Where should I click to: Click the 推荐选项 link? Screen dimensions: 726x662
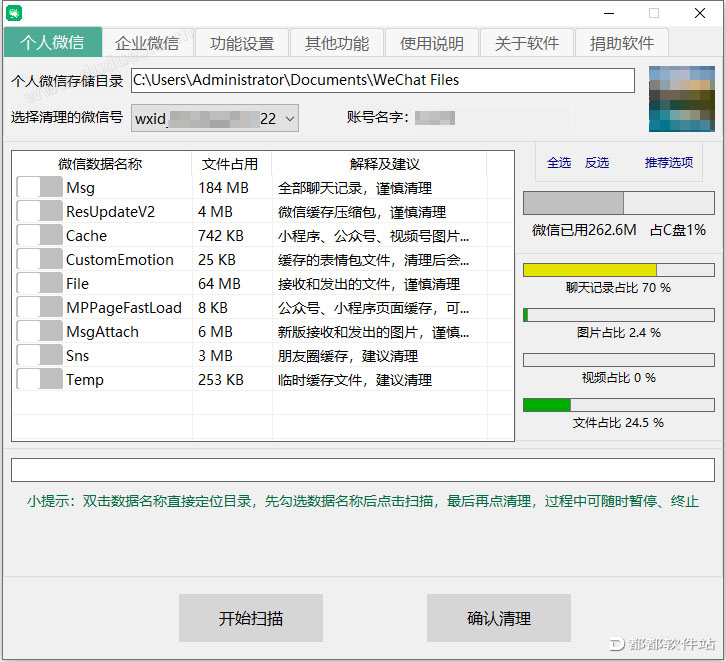pyautogui.click(x=669, y=162)
